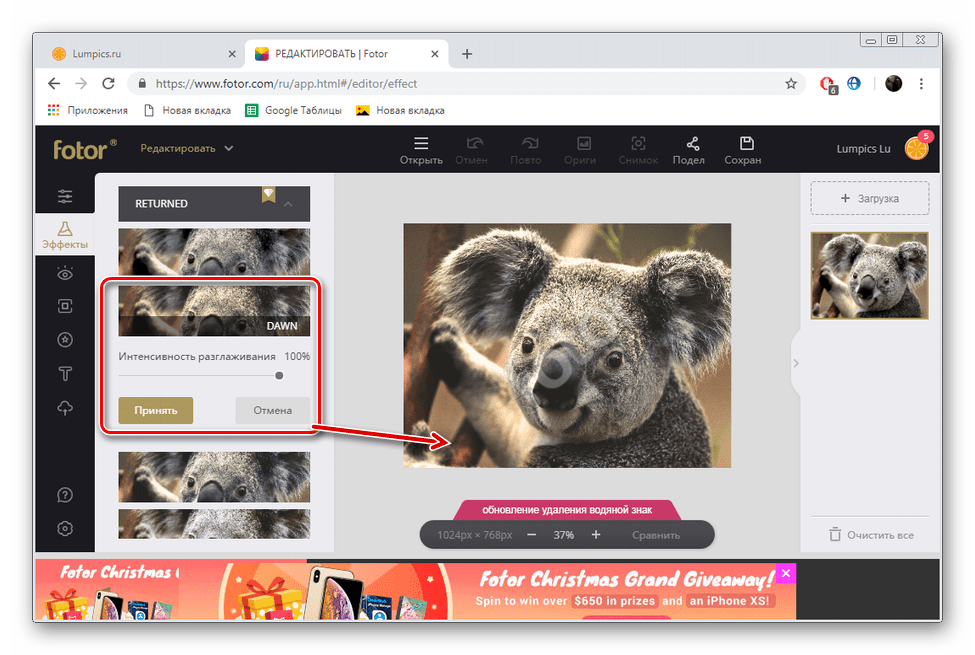Click the Принять button
Screen dimensions: 975x655
coord(155,411)
